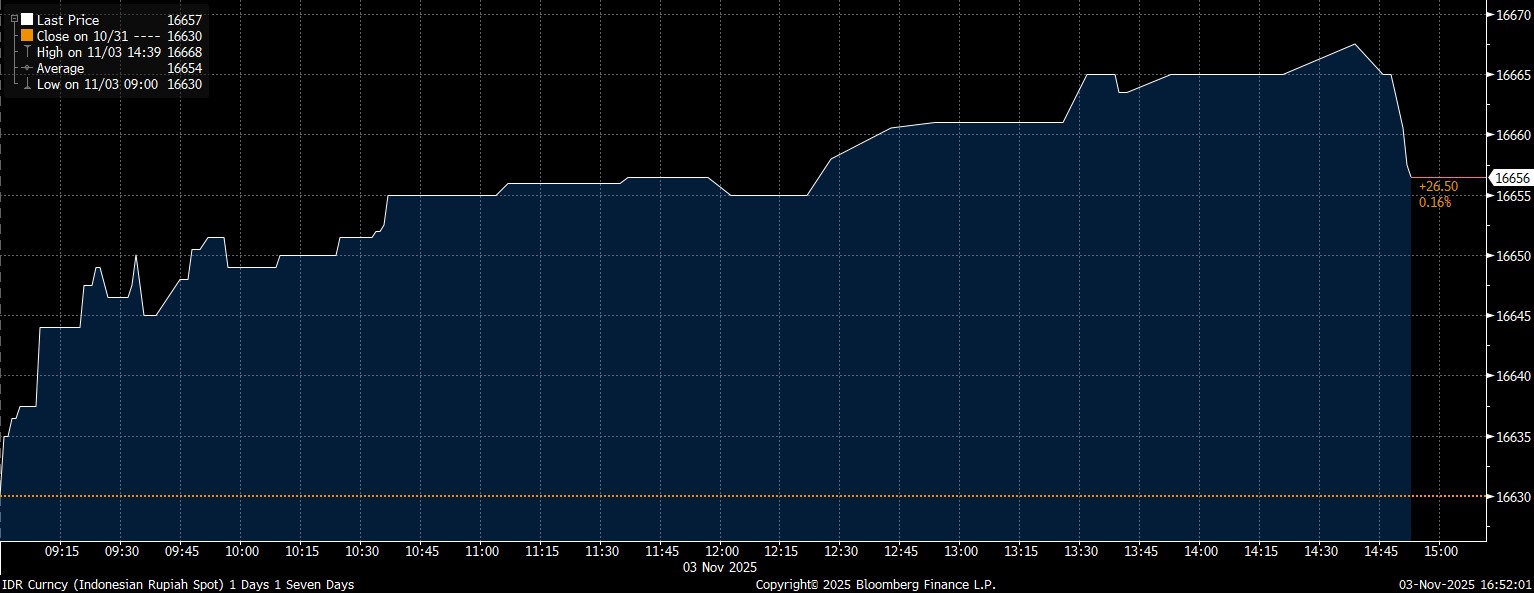Click the Last Price legend label
Image resolution: width=1534 pixels, height=593 pixels.
click(x=68, y=20)
